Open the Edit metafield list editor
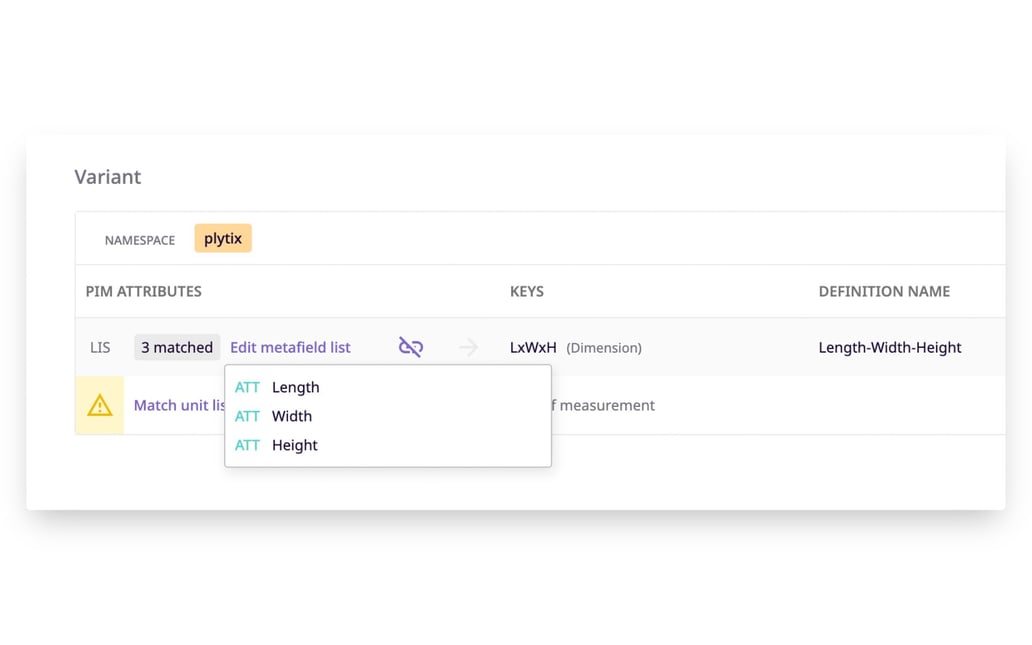Image resolution: width=1032 pixels, height=645 pixels. (x=290, y=347)
